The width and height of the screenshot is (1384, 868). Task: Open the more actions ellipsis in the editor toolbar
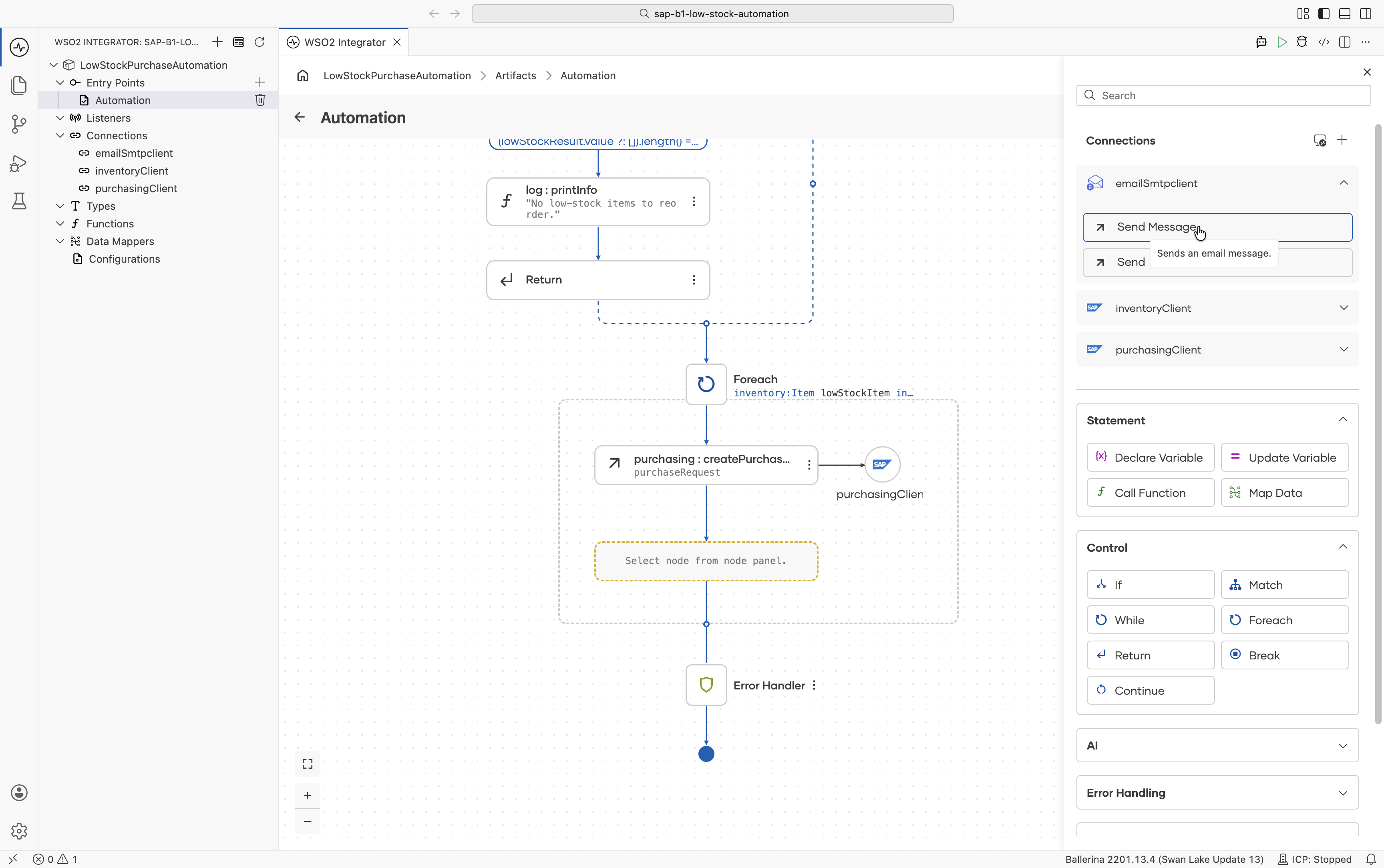1366,42
